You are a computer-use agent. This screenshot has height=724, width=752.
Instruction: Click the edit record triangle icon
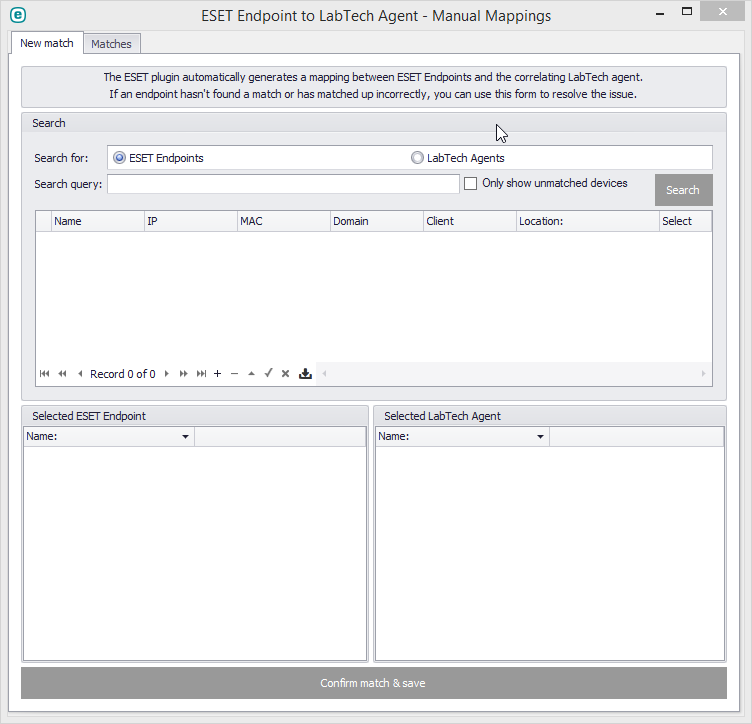click(251, 374)
